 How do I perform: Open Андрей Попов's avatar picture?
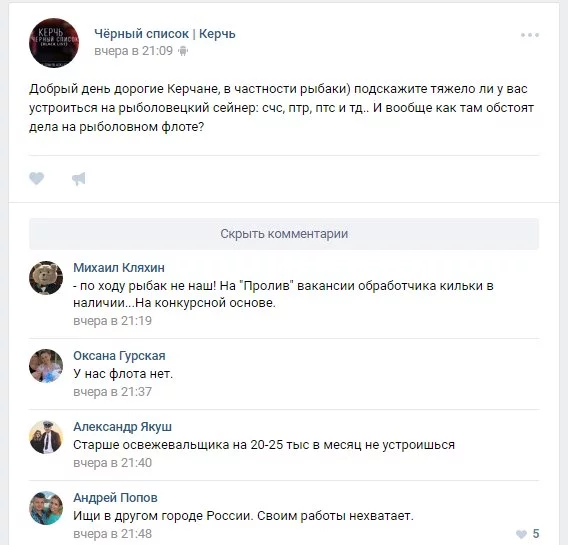point(46,508)
